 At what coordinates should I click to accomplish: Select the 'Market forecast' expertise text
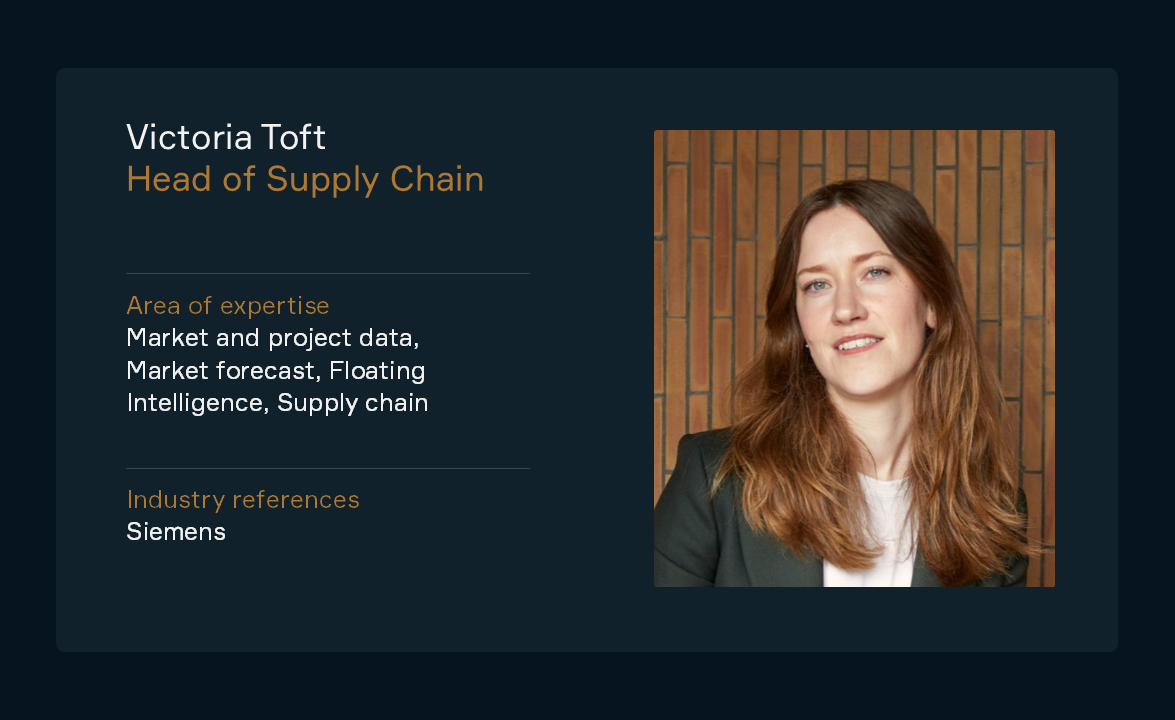pyautogui.click(x=220, y=371)
